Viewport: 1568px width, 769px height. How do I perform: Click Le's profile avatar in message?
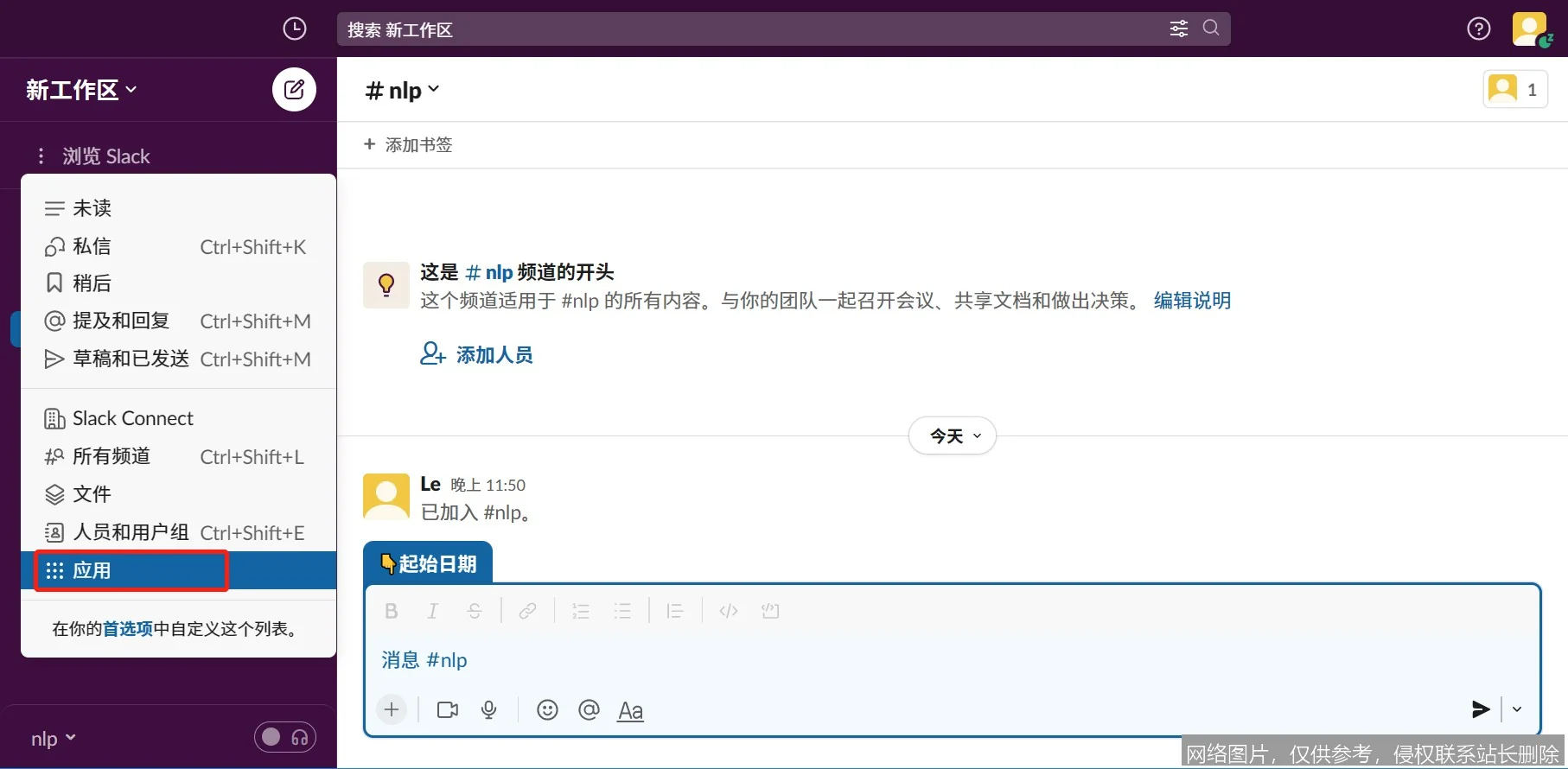pos(386,496)
